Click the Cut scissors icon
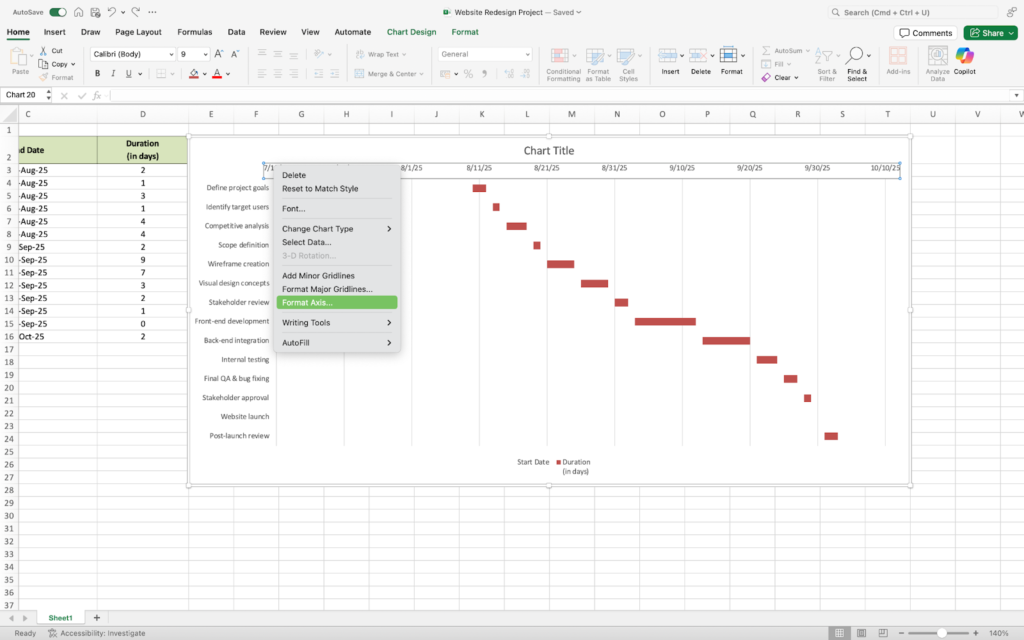This screenshot has width=1024, height=640. point(42,50)
